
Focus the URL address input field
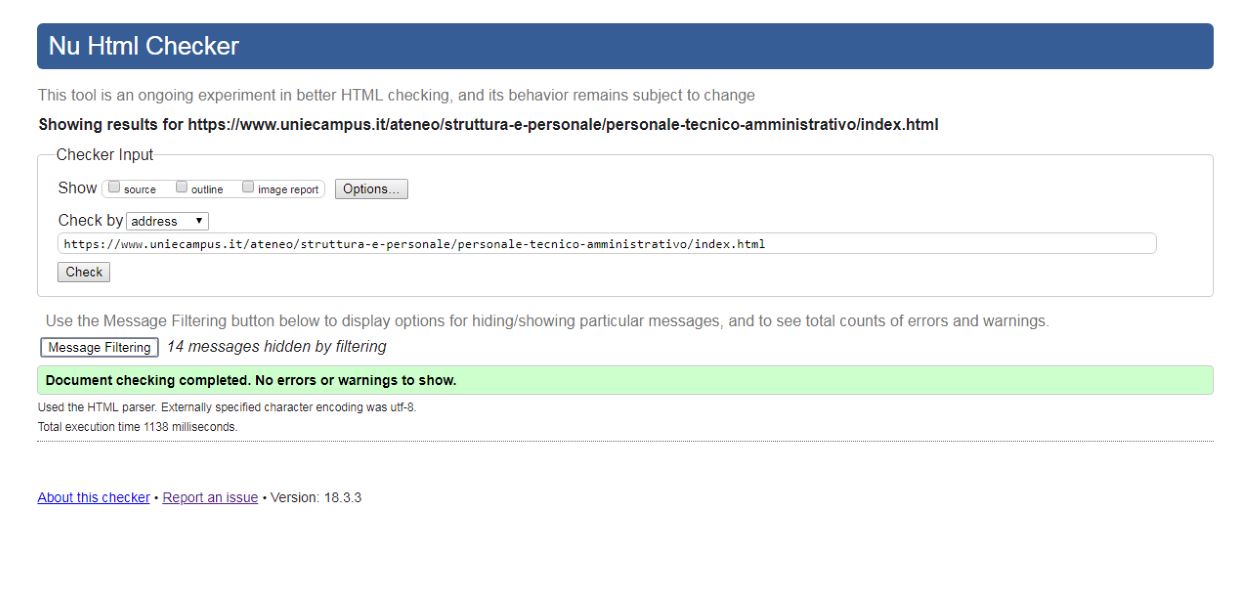pyautogui.click(x=606, y=244)
